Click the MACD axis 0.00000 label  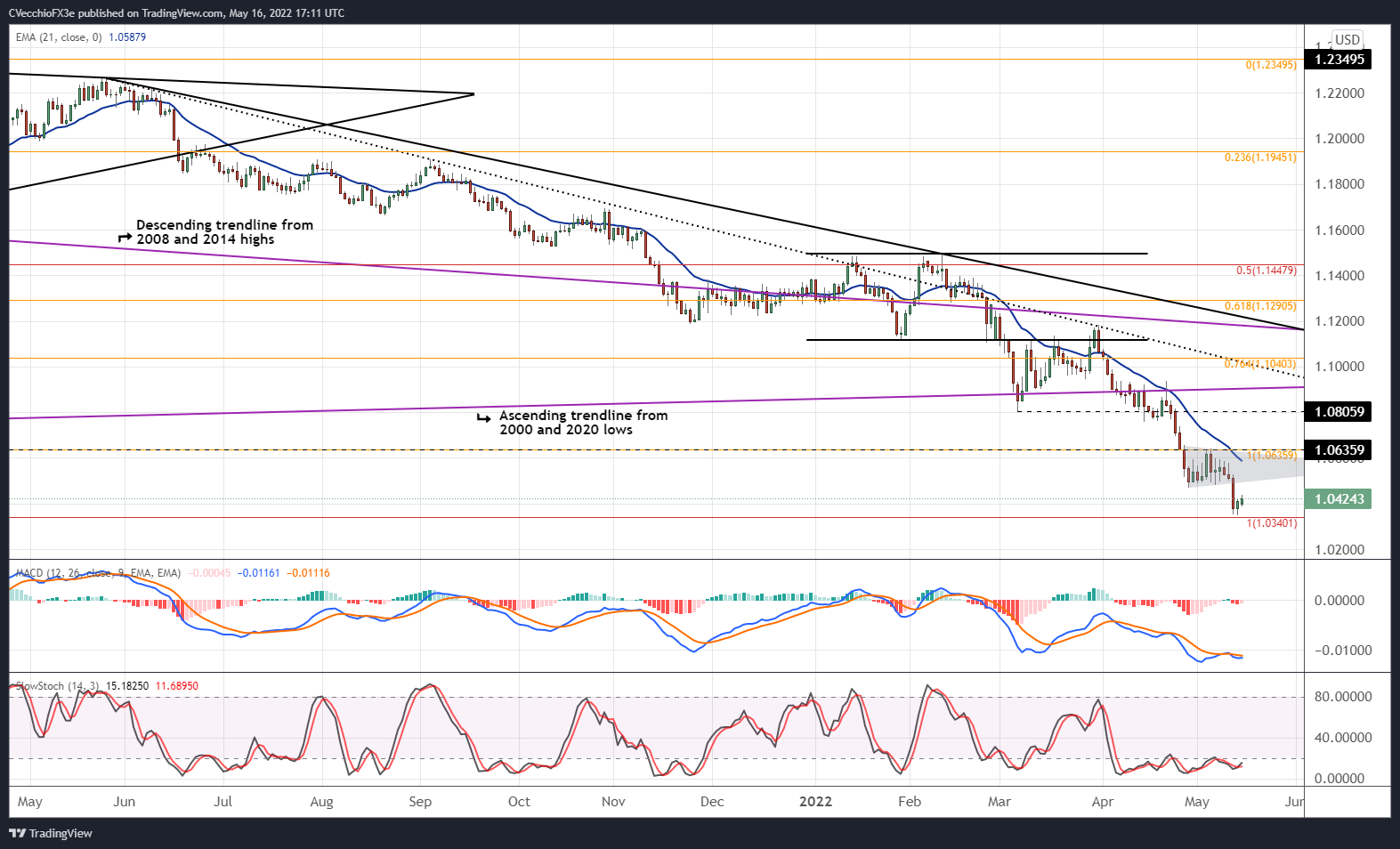pos(1339,601)
